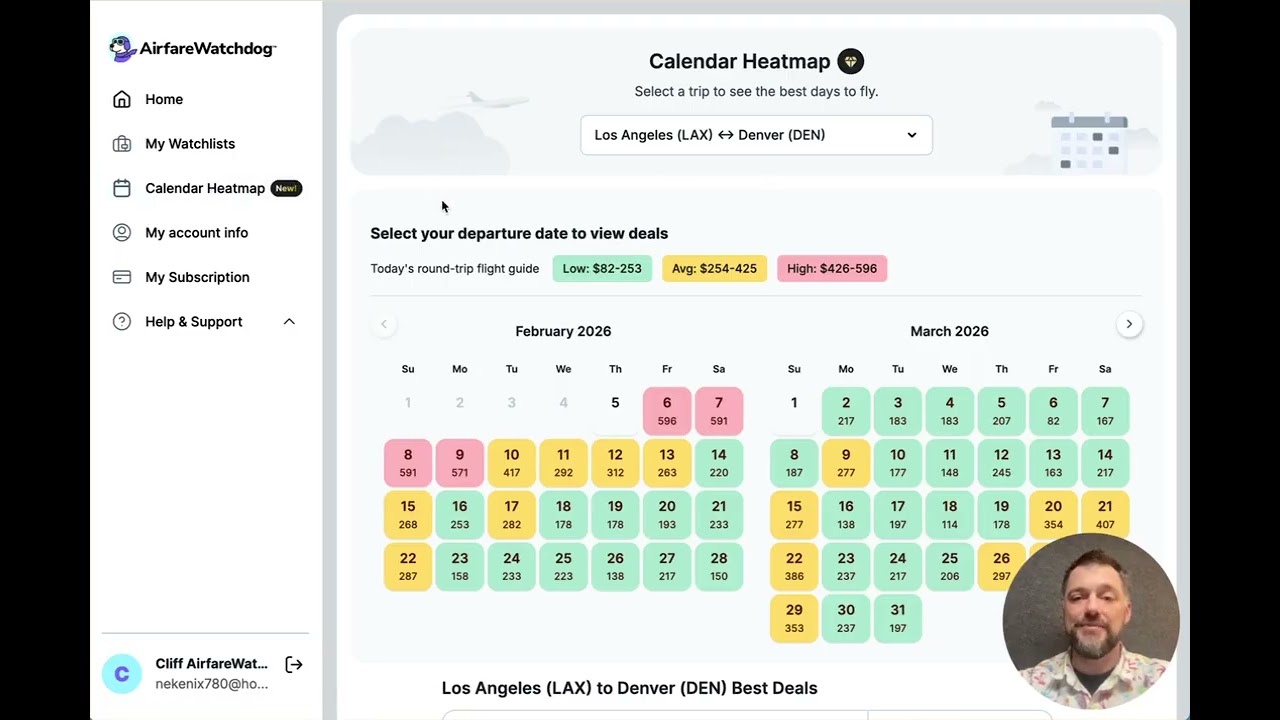Collapse Help & Support chevron

[x=289, y=321]
